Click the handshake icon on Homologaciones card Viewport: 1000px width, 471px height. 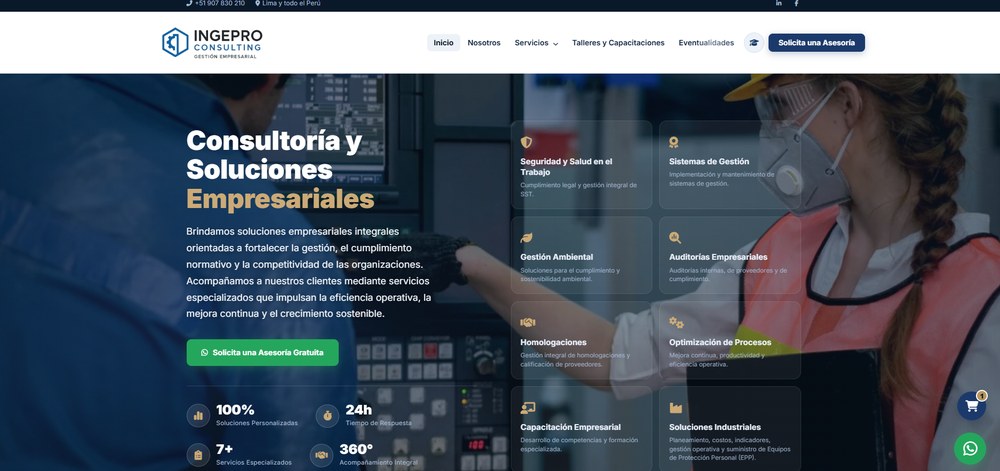point(527,322)
